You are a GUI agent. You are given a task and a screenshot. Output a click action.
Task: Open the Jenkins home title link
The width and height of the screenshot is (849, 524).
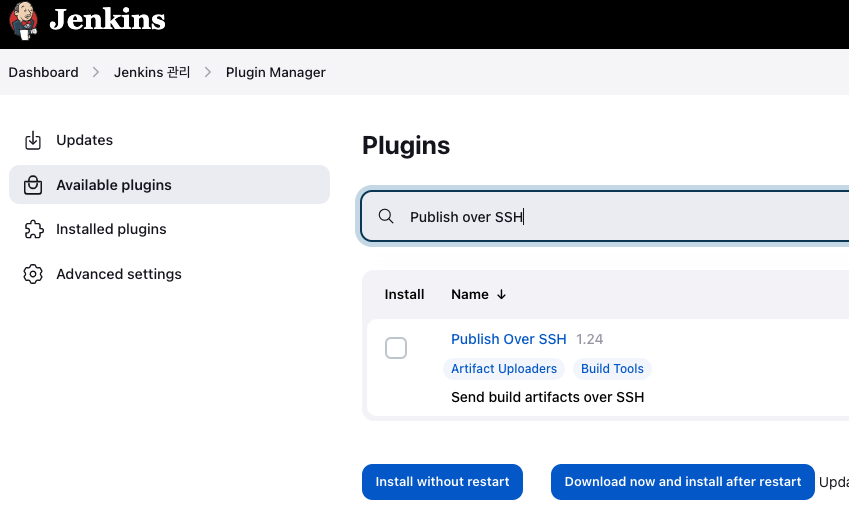pyautogui.click(x=107, y=19)
